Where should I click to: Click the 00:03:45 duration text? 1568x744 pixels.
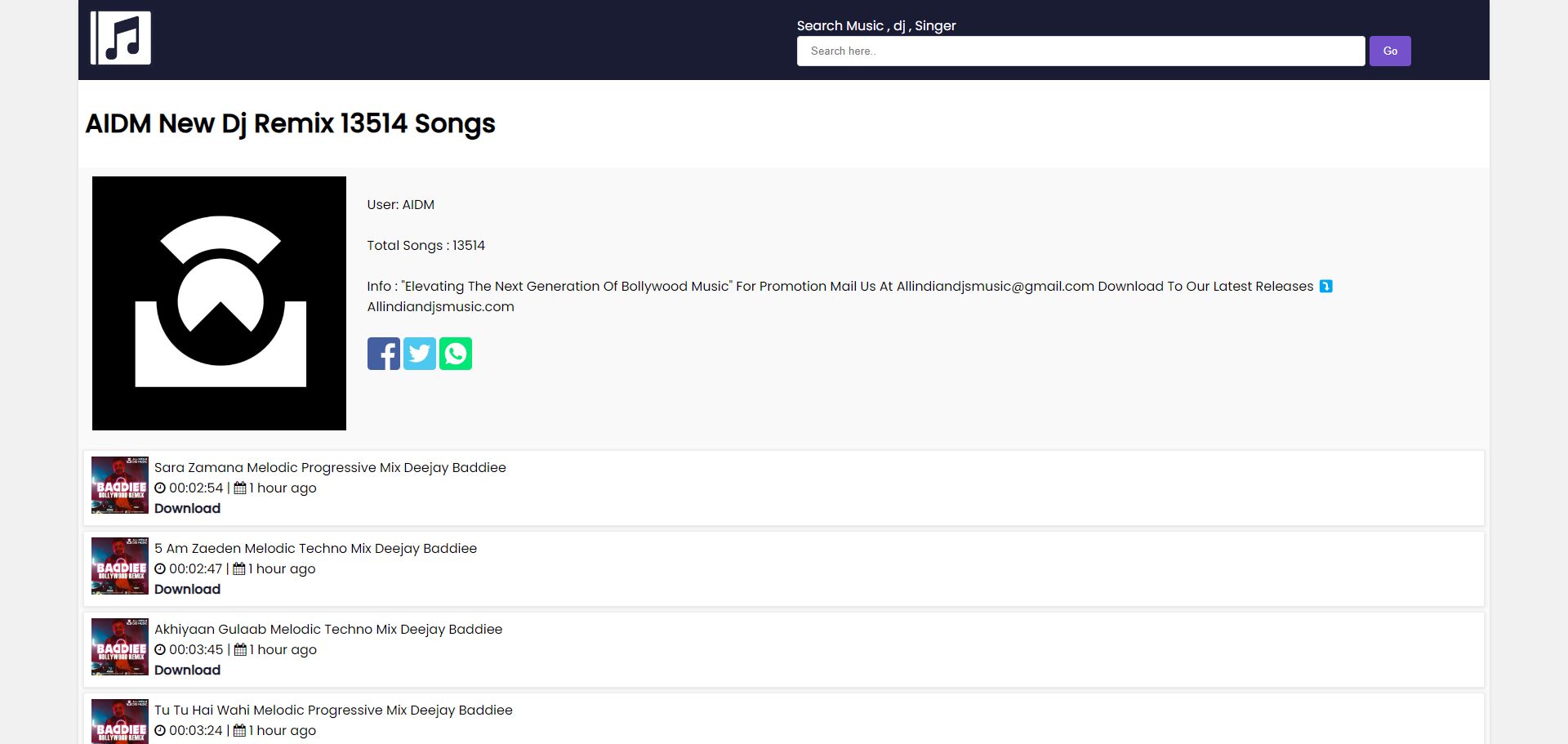click(196, 650)
